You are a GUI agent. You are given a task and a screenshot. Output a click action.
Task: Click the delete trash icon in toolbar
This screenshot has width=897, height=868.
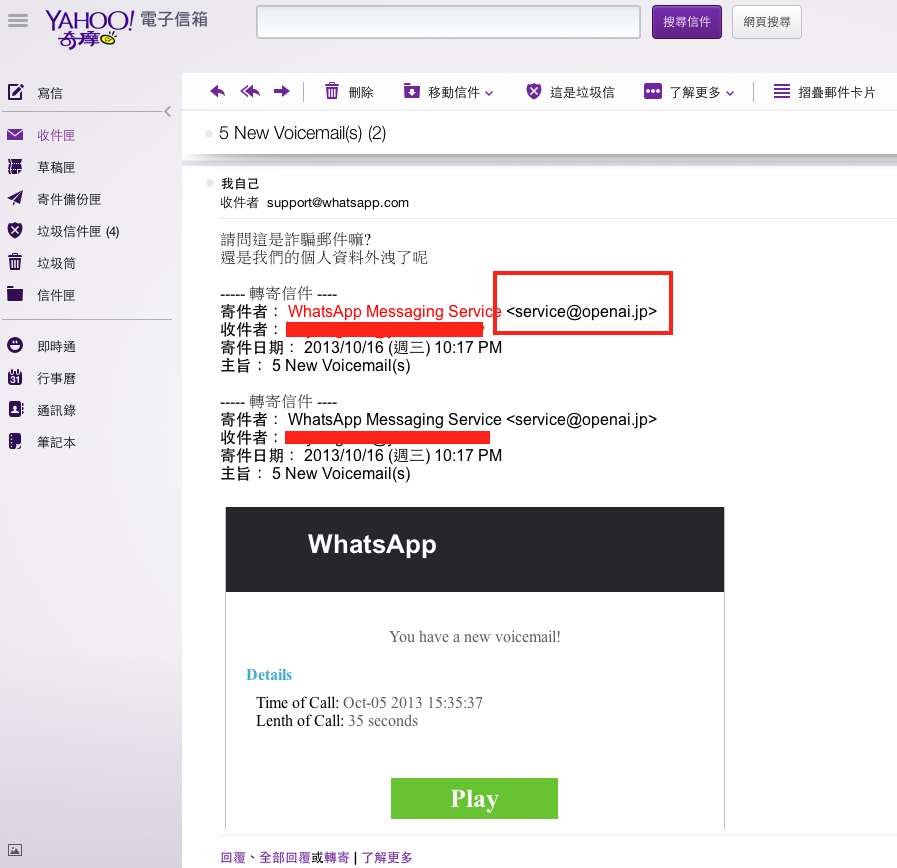tap(332, 91)
